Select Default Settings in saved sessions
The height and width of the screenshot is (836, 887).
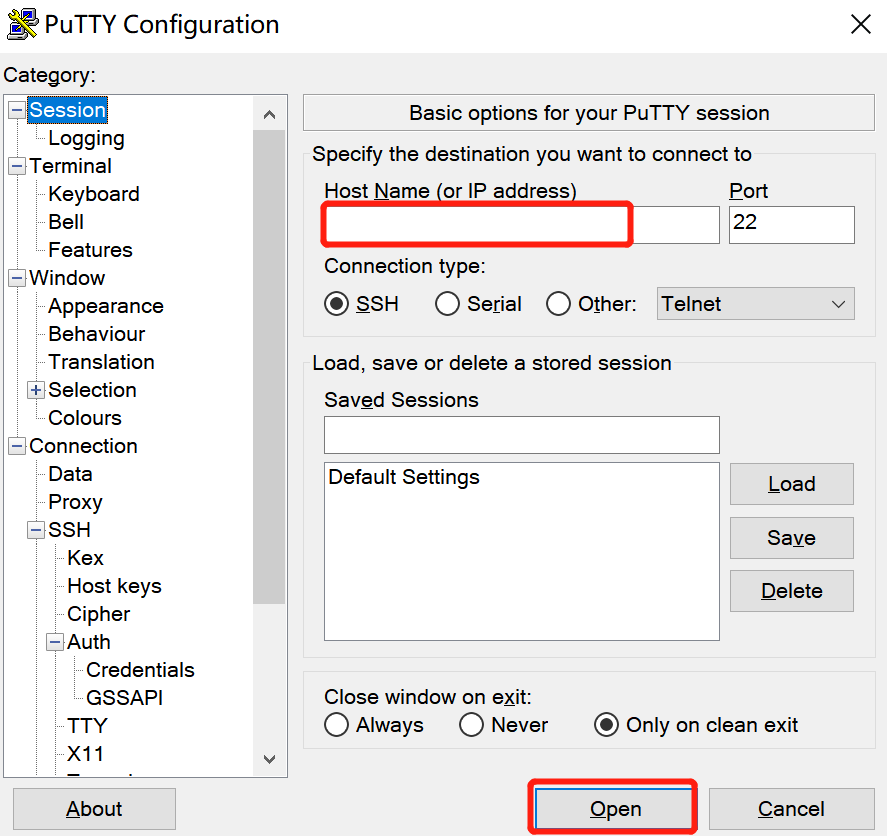click(404, 478)
